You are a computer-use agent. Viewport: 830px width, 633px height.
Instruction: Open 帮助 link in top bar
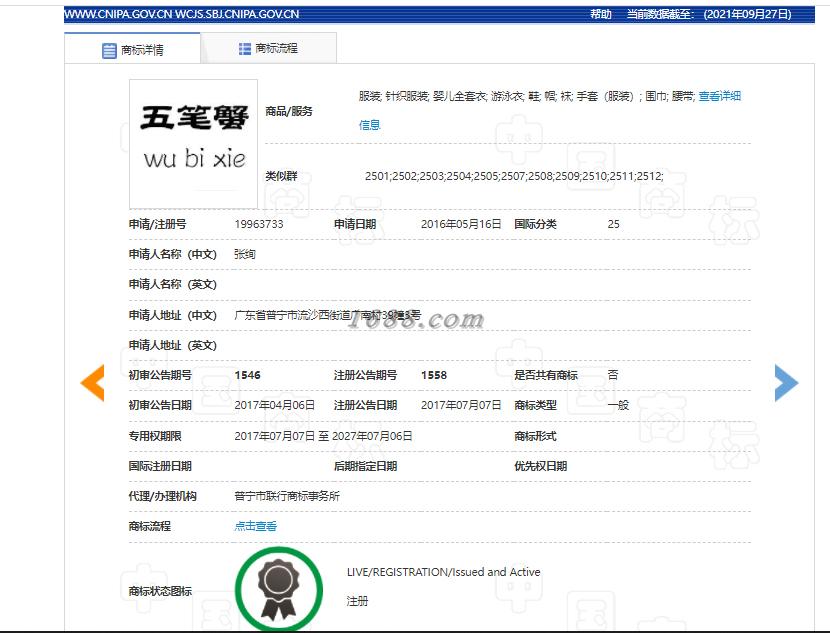[601, 14]
